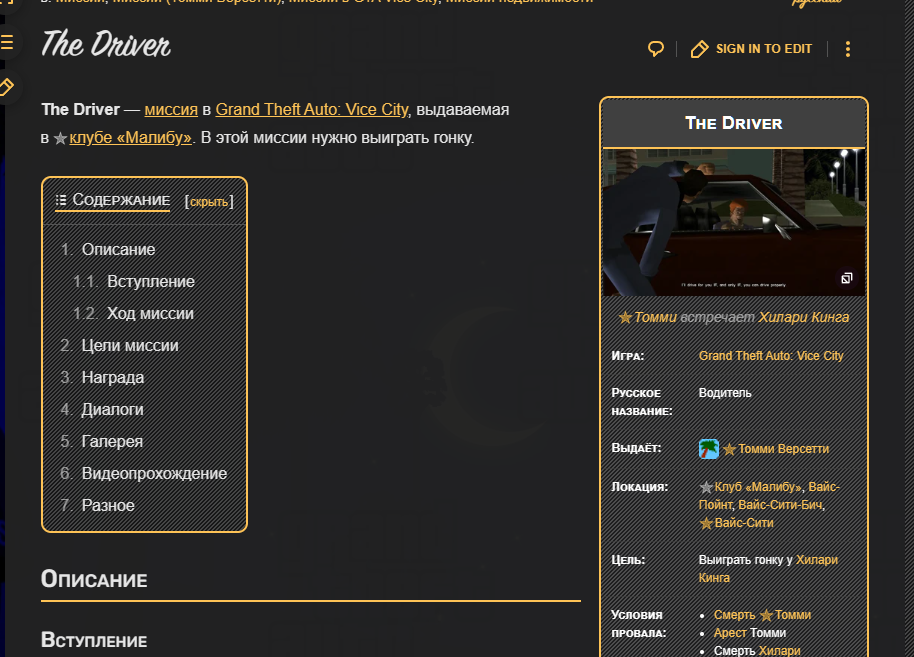914x657 pixels.
Task: Click the Sign In To Edit pencil button
Action: 751,49
